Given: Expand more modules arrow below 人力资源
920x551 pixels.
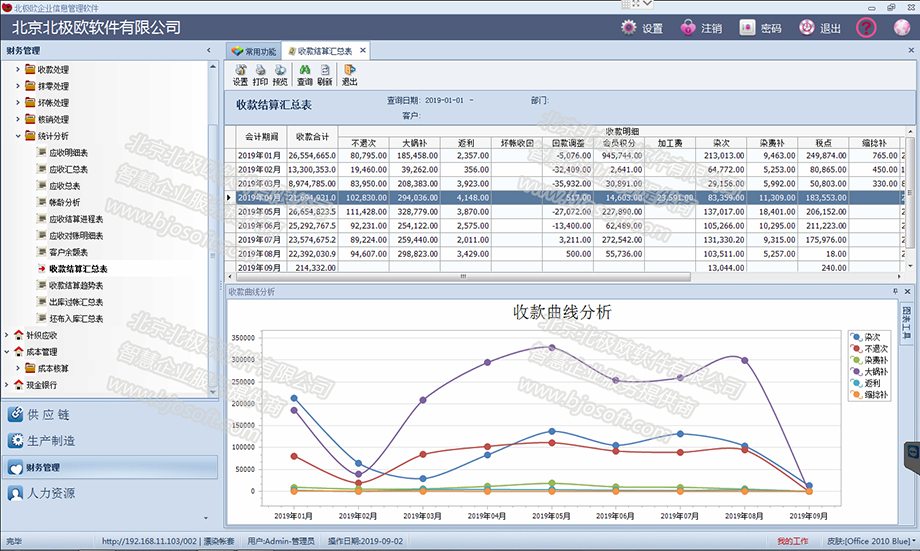Looking at the screenshot, I should point(206,518).
